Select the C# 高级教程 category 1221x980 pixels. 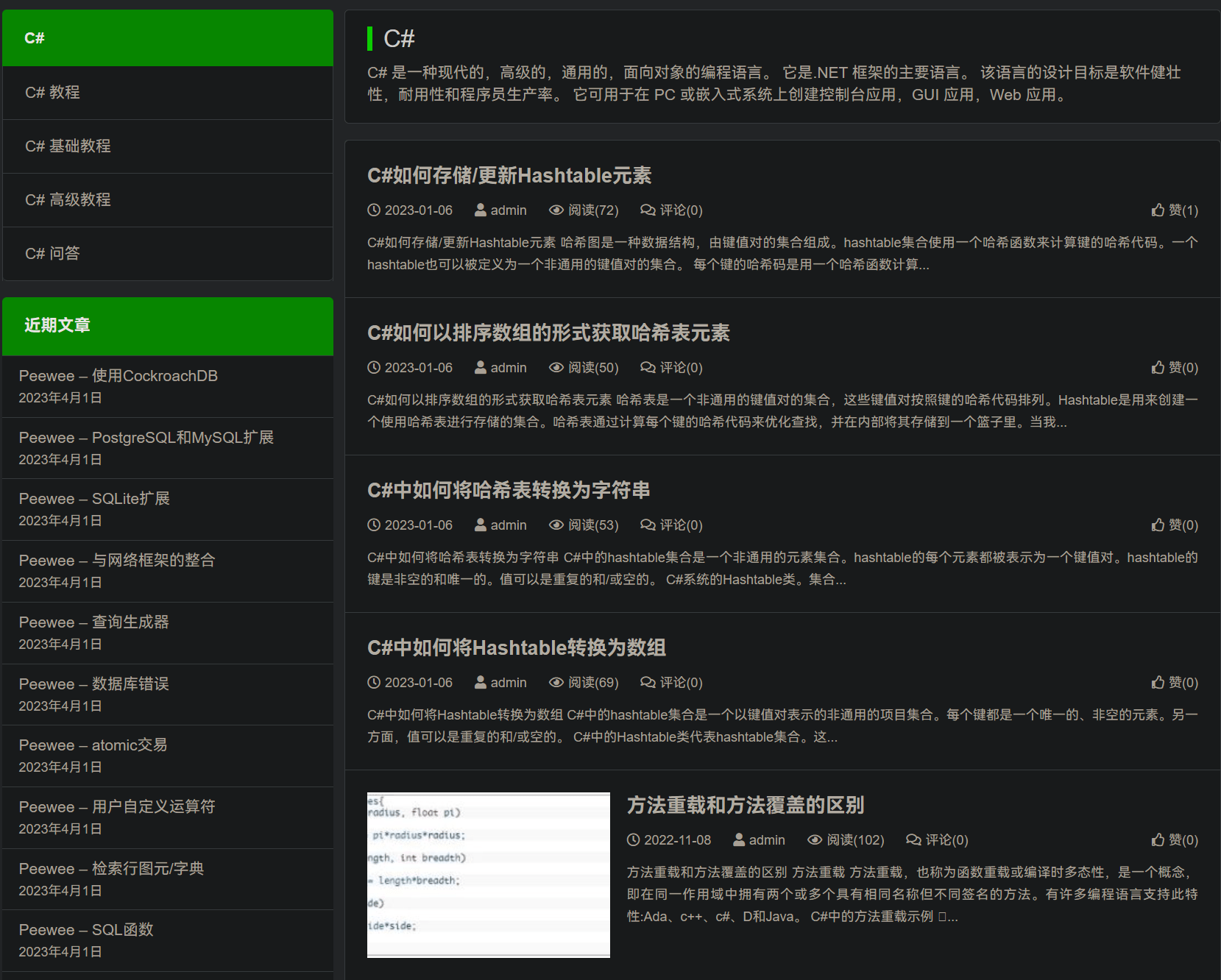[x=68, y=199]
